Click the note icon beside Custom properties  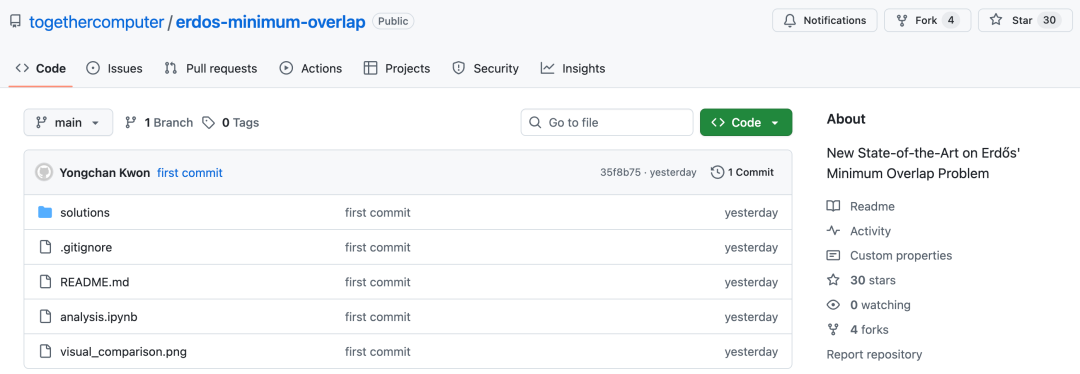click(x=833, y=256)
